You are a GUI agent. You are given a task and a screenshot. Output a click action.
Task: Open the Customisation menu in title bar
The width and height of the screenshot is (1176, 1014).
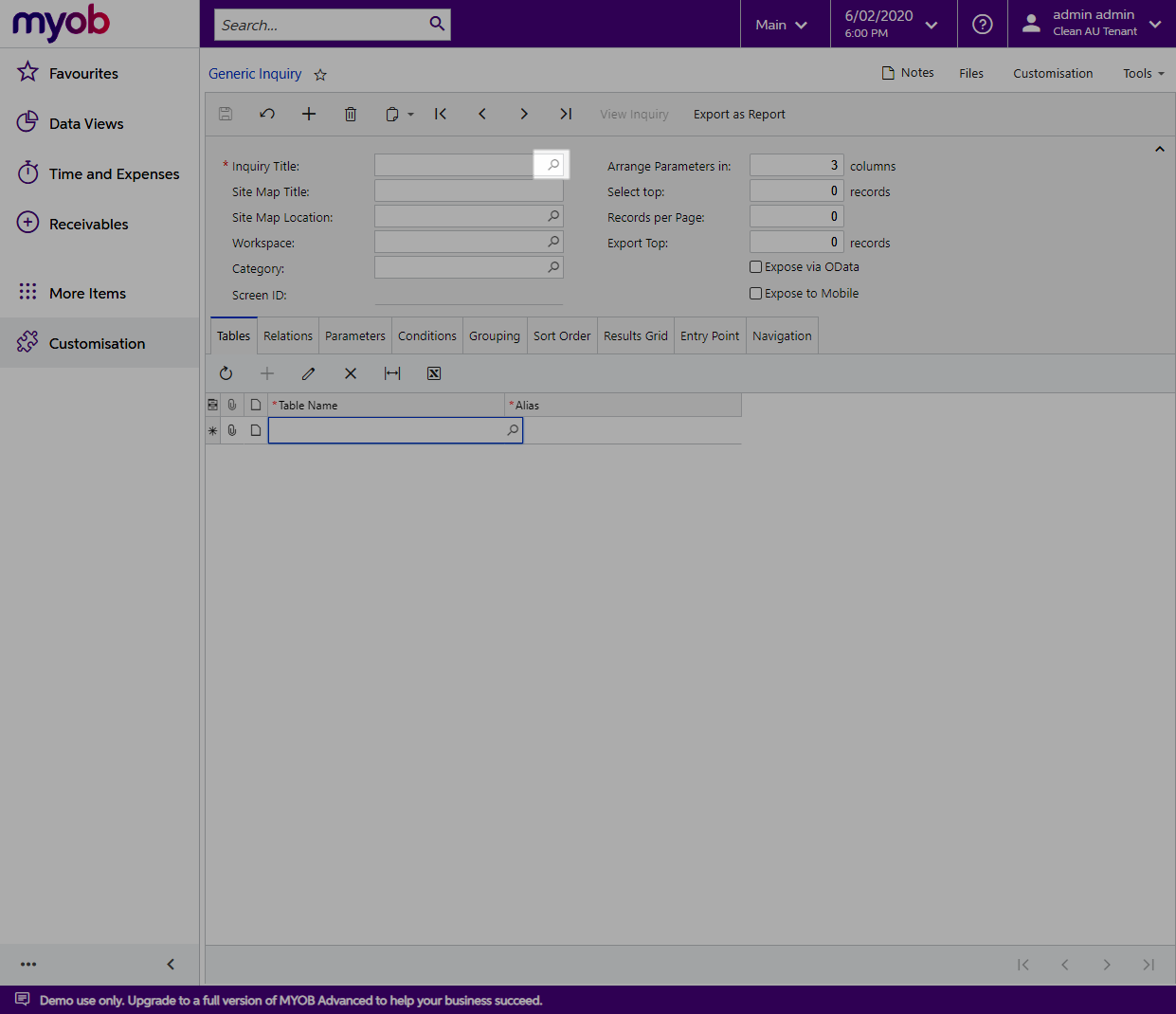pos(1053,73)
